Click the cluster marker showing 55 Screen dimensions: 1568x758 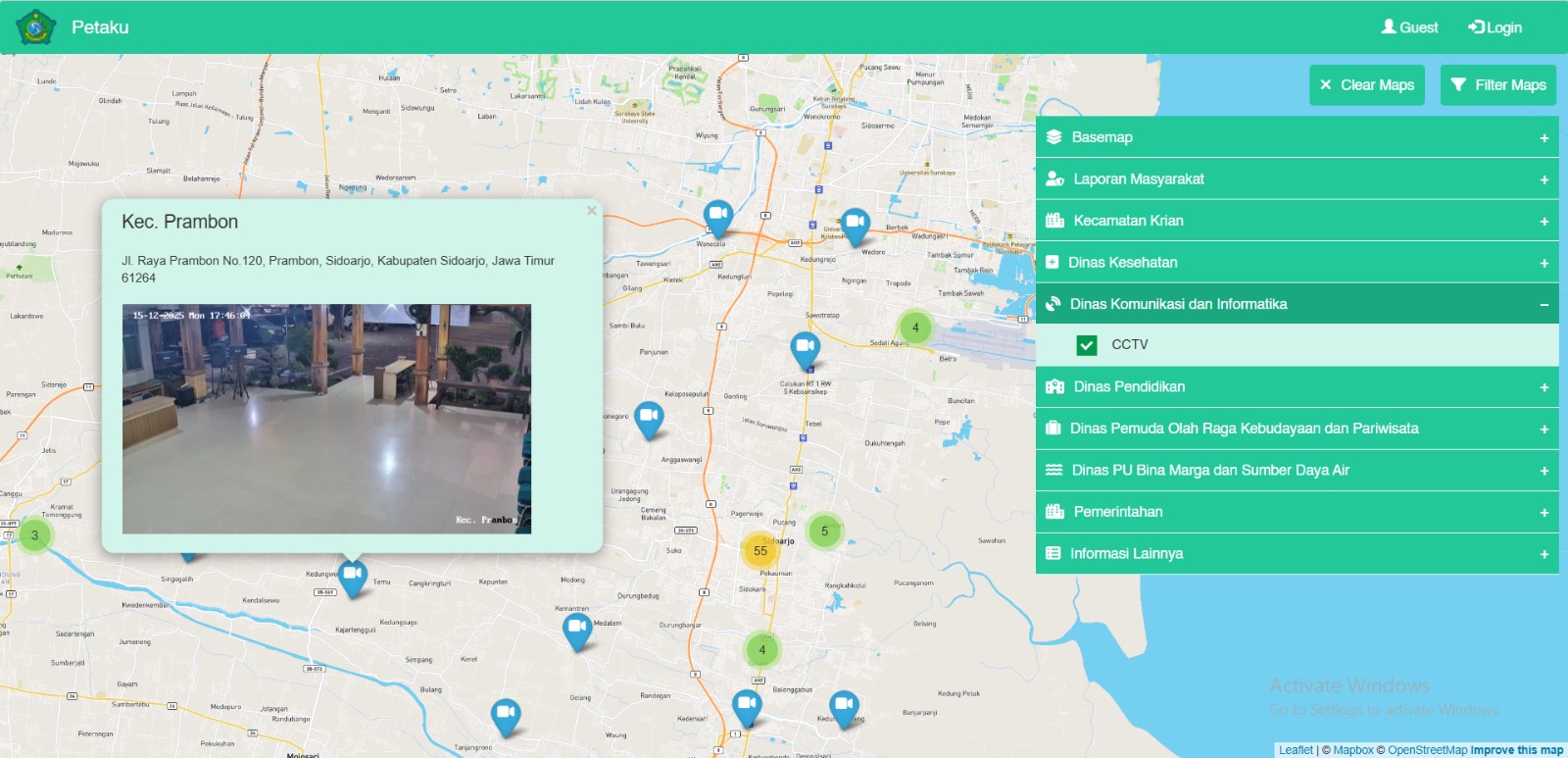coord(760,551)
